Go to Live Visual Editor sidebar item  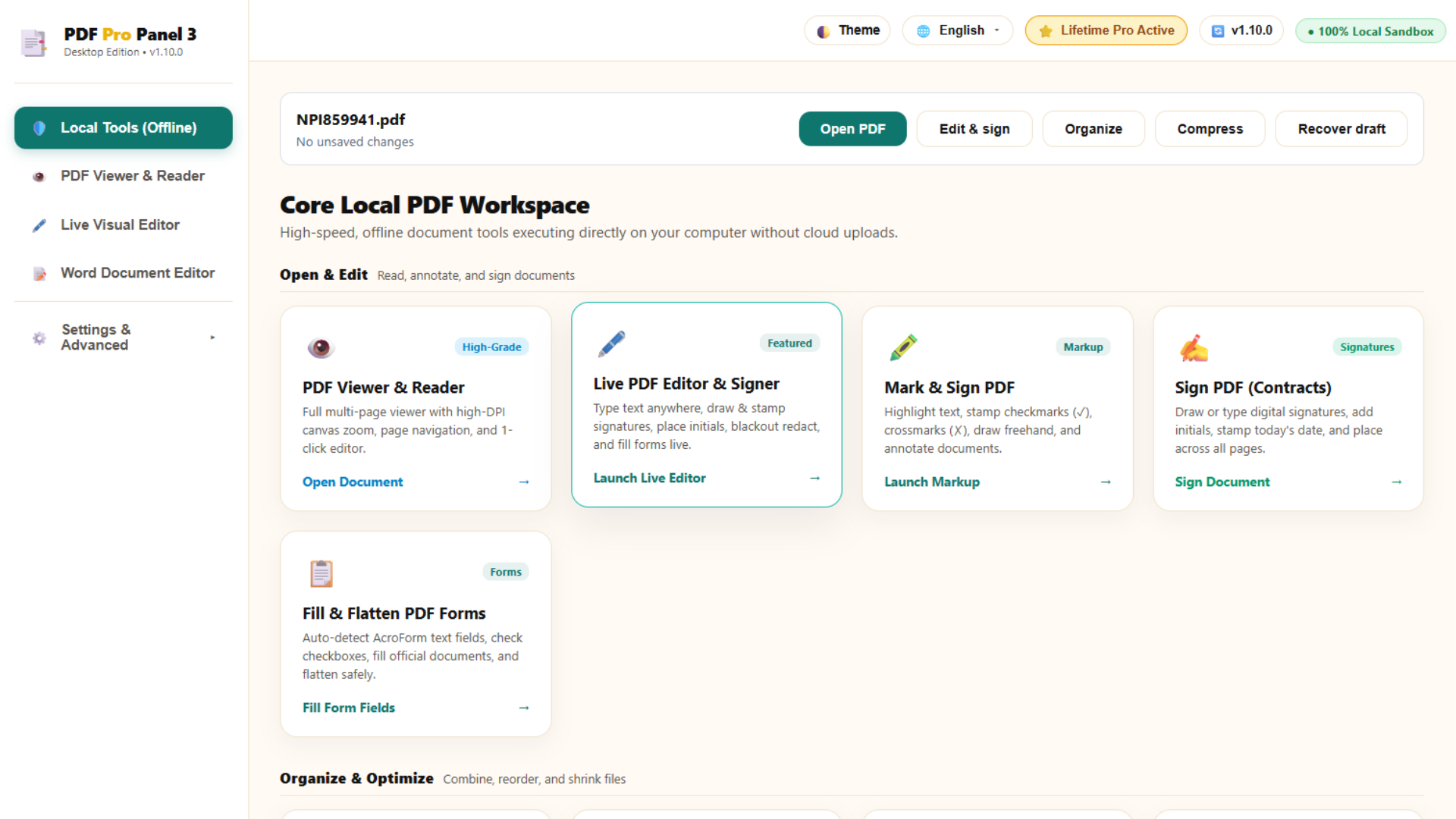(x=124, y=224)
